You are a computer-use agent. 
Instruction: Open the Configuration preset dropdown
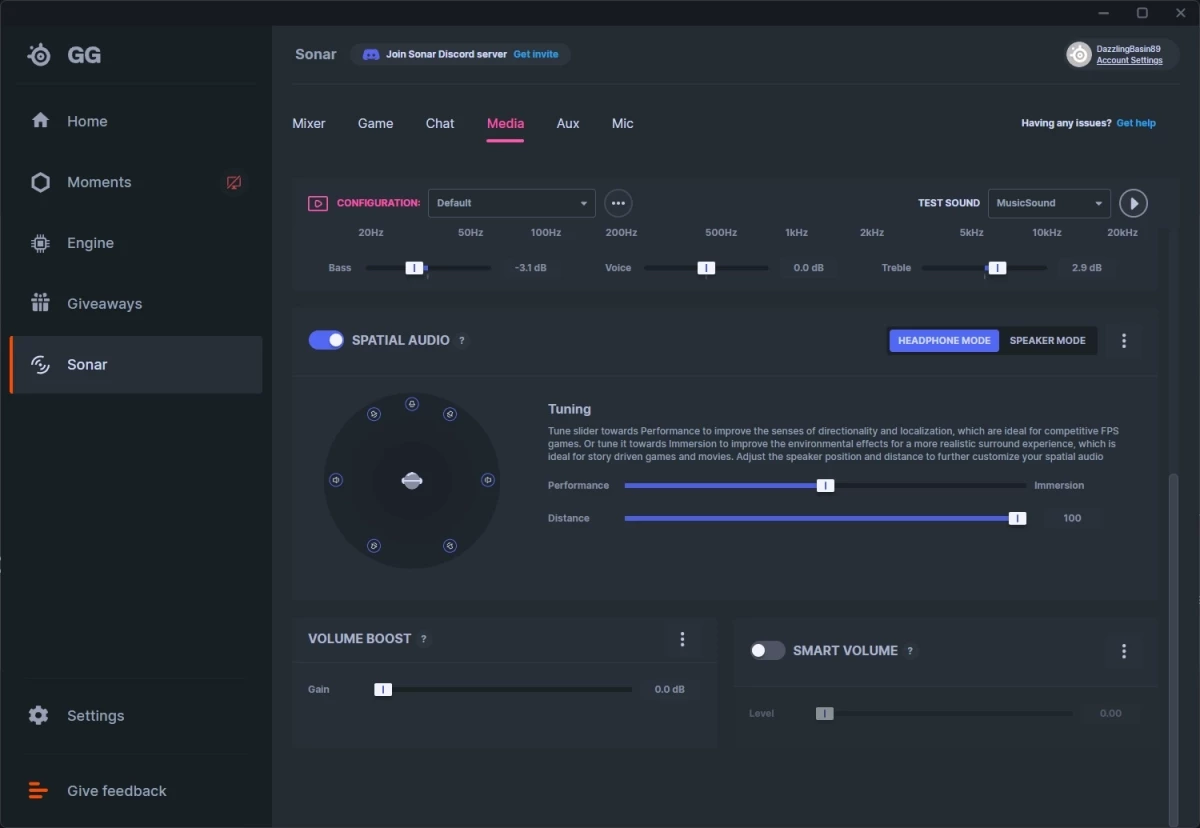(x=512, y=203)
